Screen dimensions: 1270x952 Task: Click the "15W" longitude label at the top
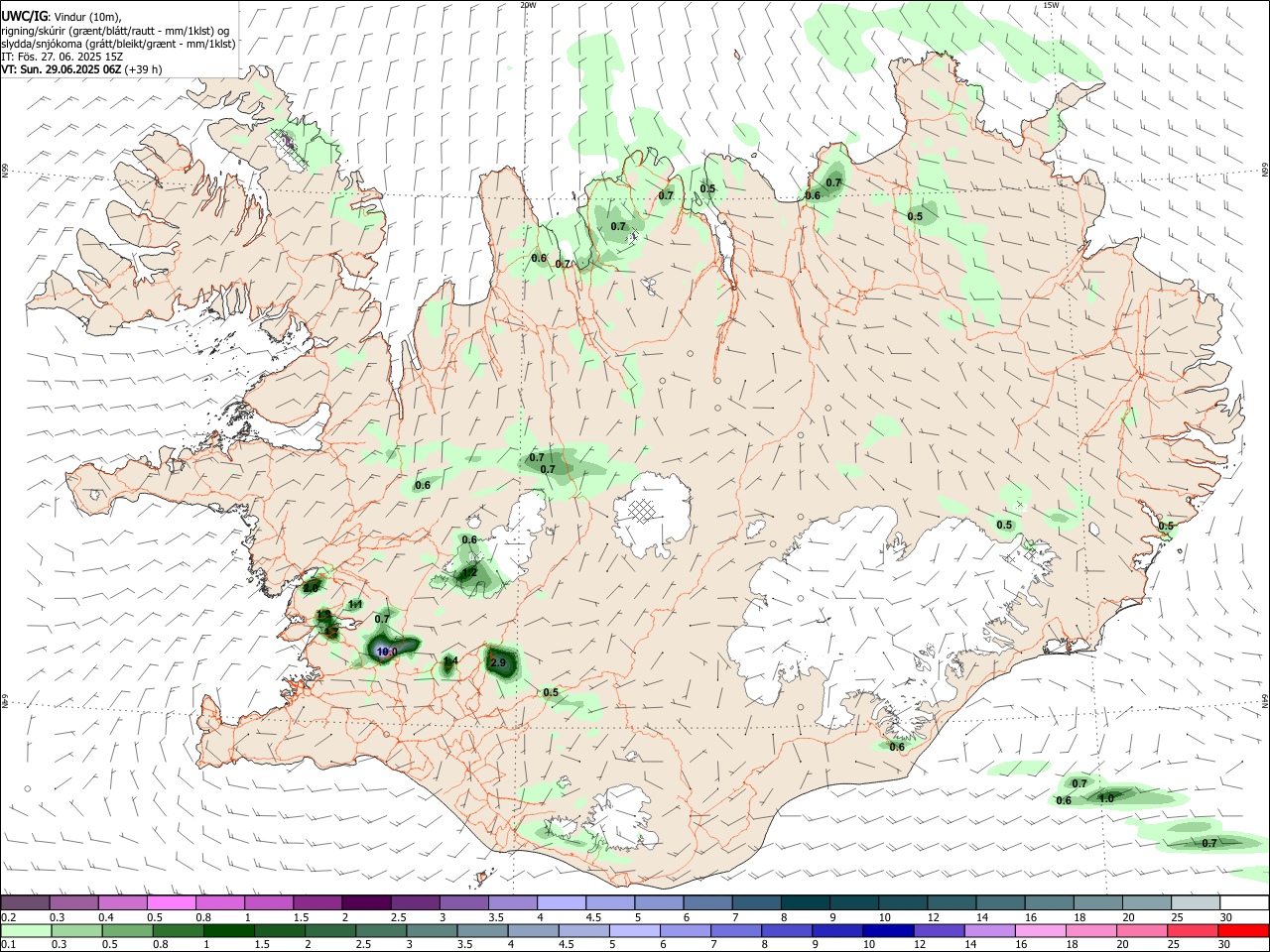(x=1051, y=5)
